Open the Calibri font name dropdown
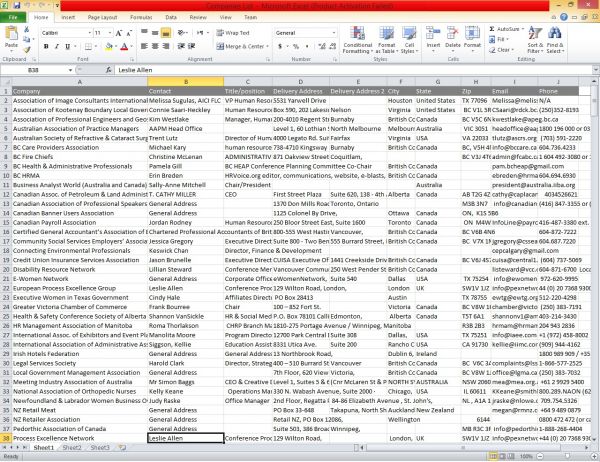The image size is (600, 462). coord(90,33)
